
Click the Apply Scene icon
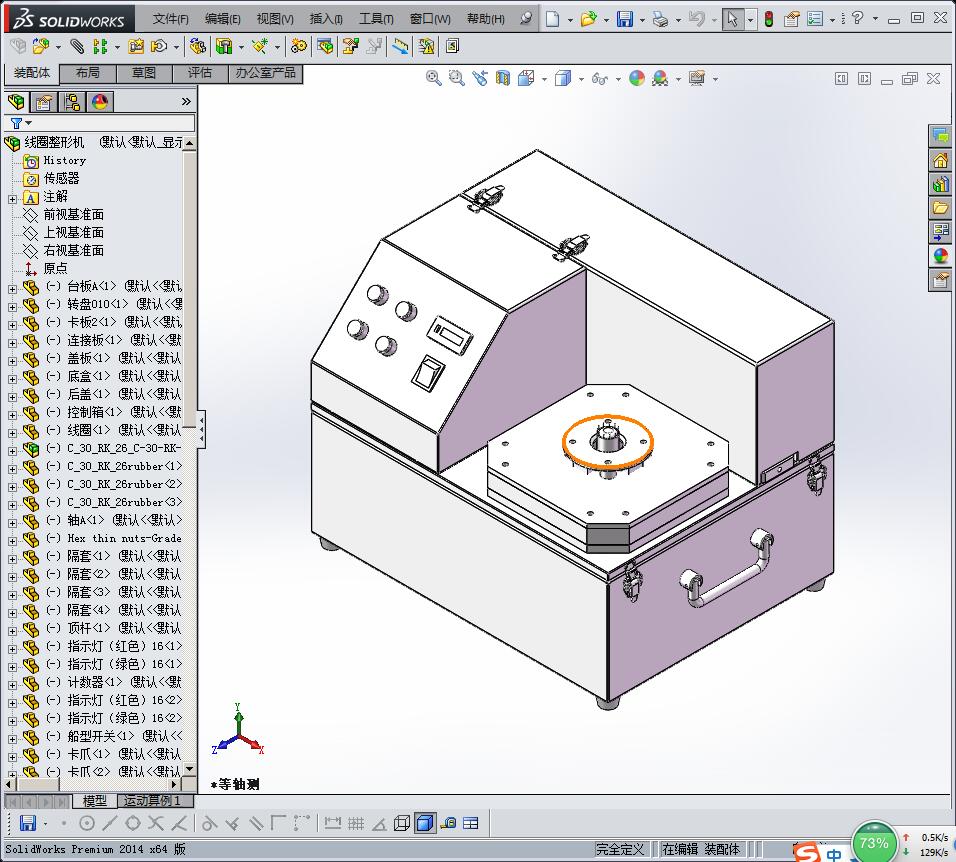click(660, 78)
